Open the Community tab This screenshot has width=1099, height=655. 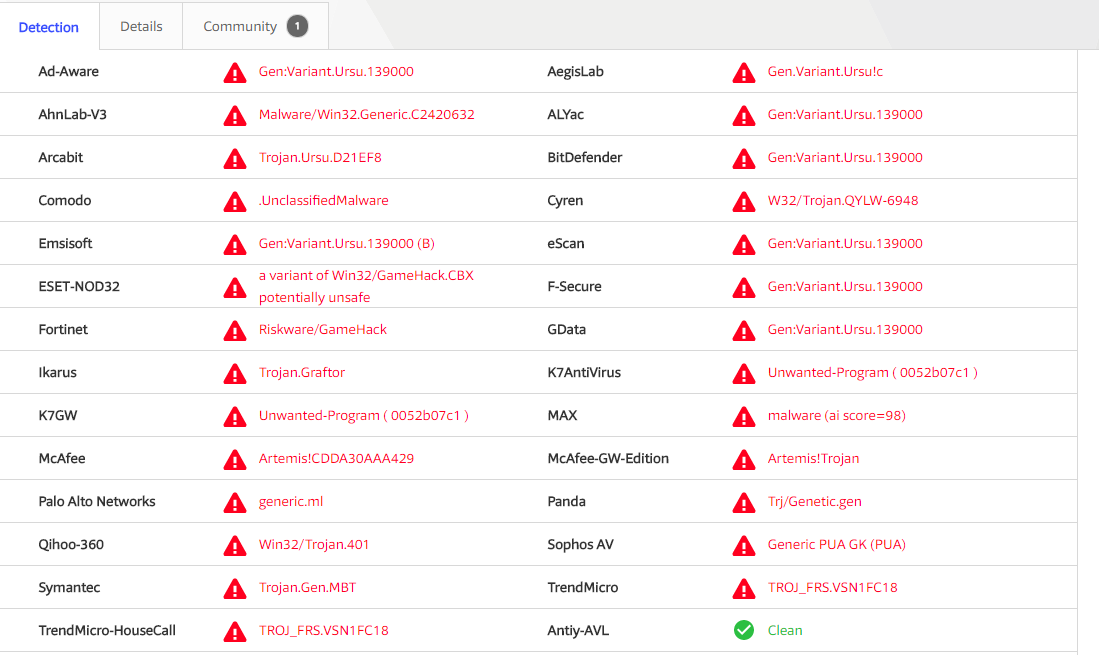[240, 27]
